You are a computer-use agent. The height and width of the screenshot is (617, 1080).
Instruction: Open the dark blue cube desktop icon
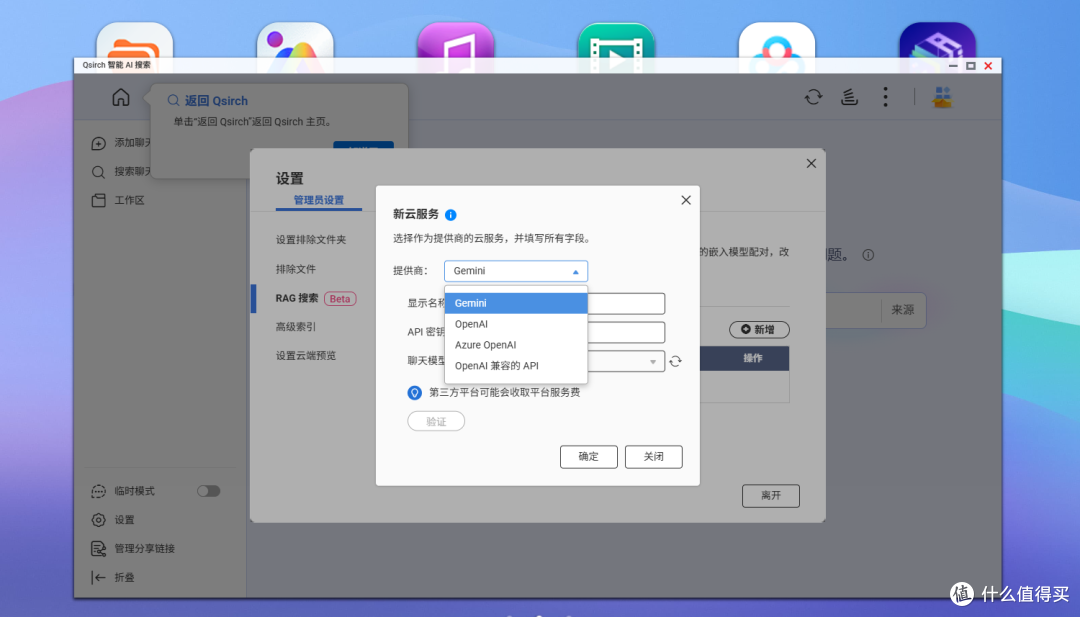pyautogui.click(x=937, y=47)
